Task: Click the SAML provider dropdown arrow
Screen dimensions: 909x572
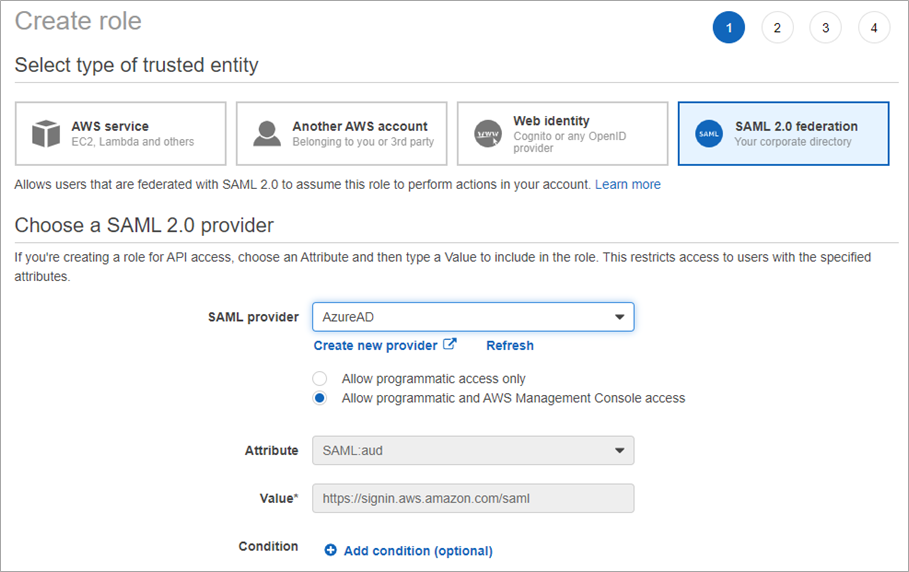Action: pos(619,317)
